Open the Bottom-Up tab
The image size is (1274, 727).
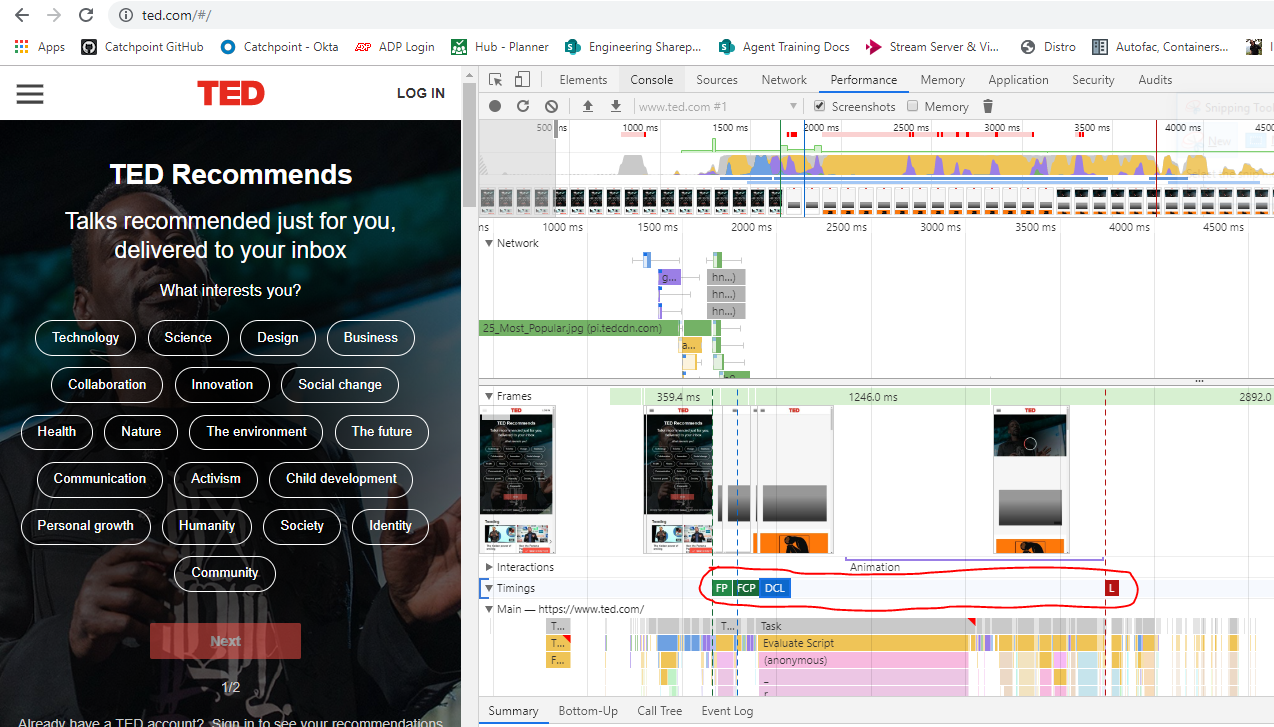(x=588, y=711)
